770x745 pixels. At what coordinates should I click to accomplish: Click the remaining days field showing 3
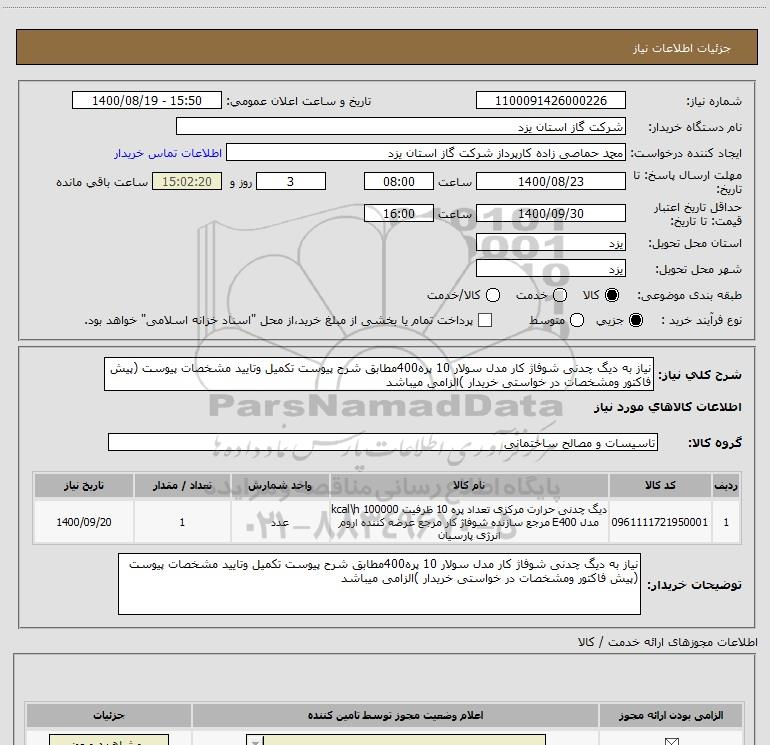click(x=291, y=181)
